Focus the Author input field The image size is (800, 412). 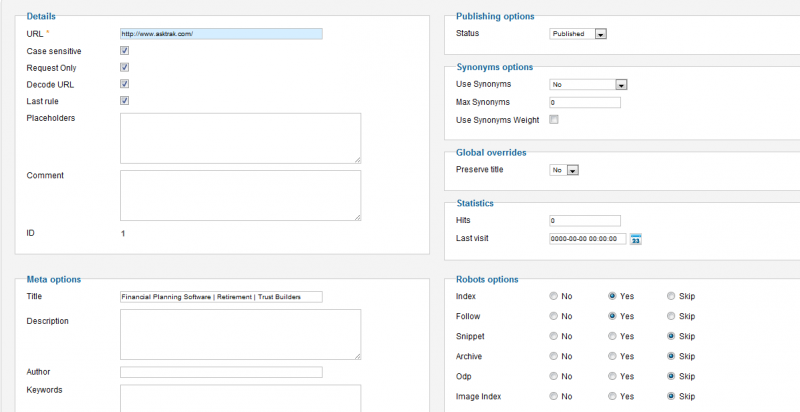(221, 372)
